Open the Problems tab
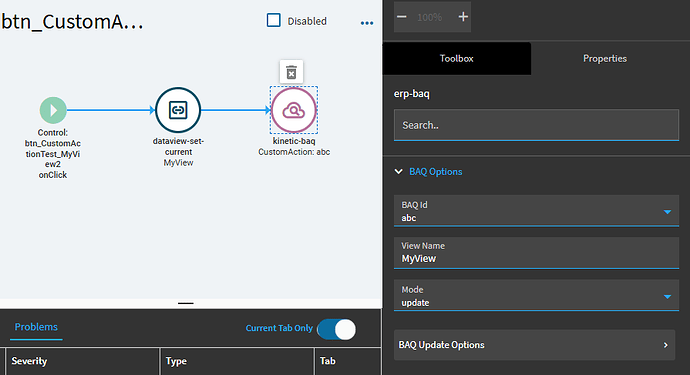 pos(36,327)
